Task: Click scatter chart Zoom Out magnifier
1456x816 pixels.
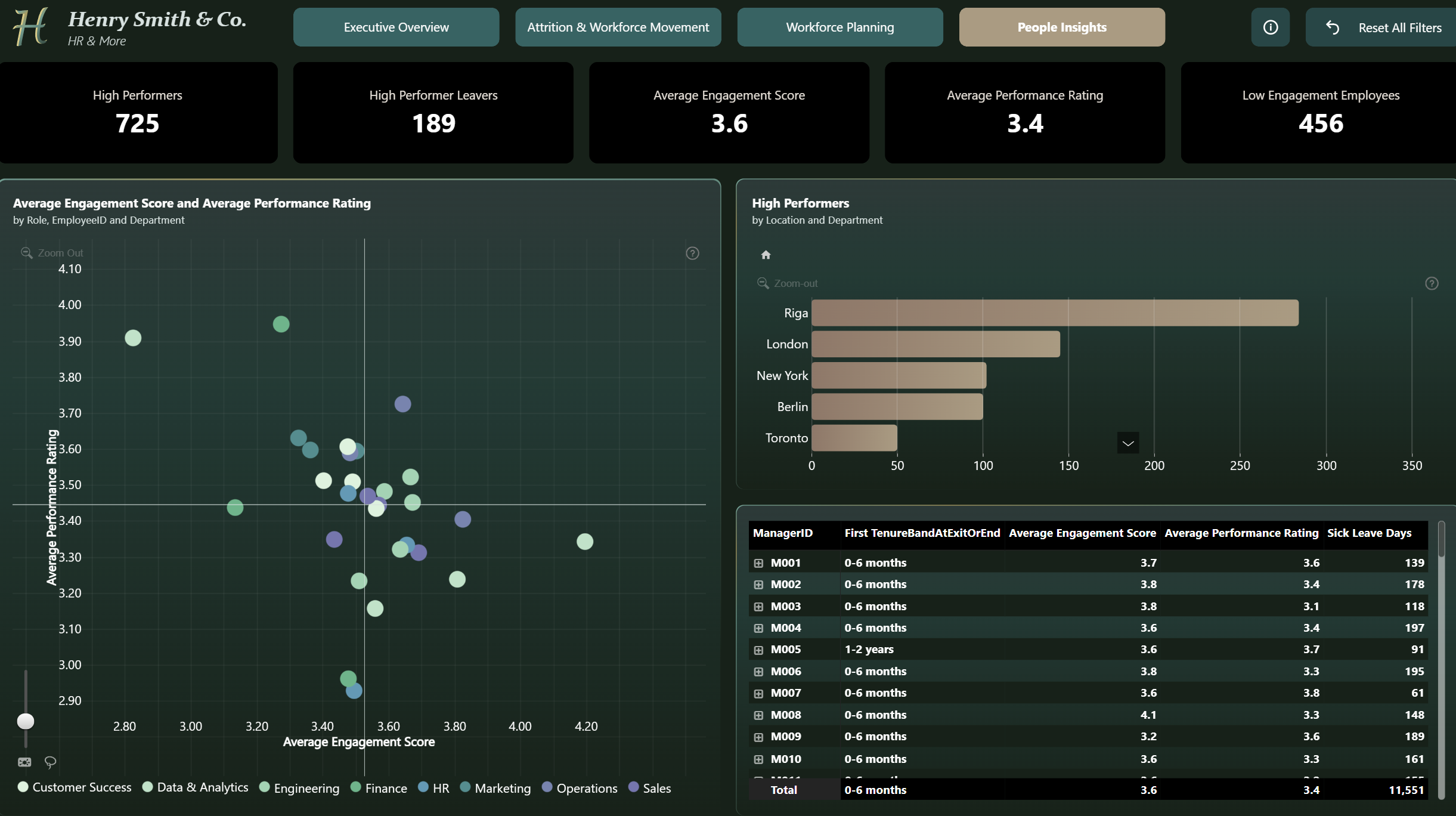Action: point(26,253)
